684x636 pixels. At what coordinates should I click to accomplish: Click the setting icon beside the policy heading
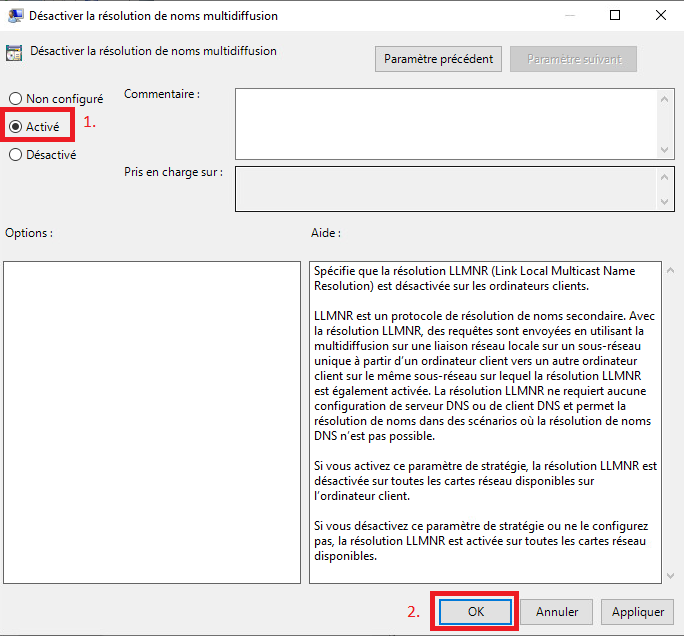pos(14,52)
